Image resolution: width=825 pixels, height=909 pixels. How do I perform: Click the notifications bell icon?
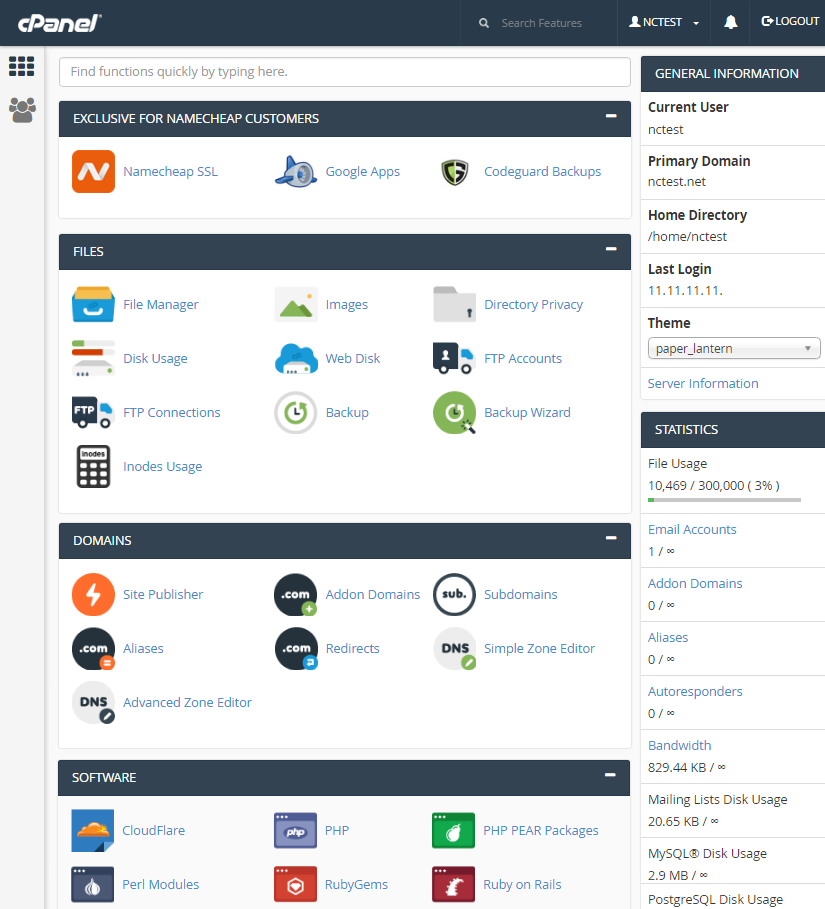pos(730,22)
